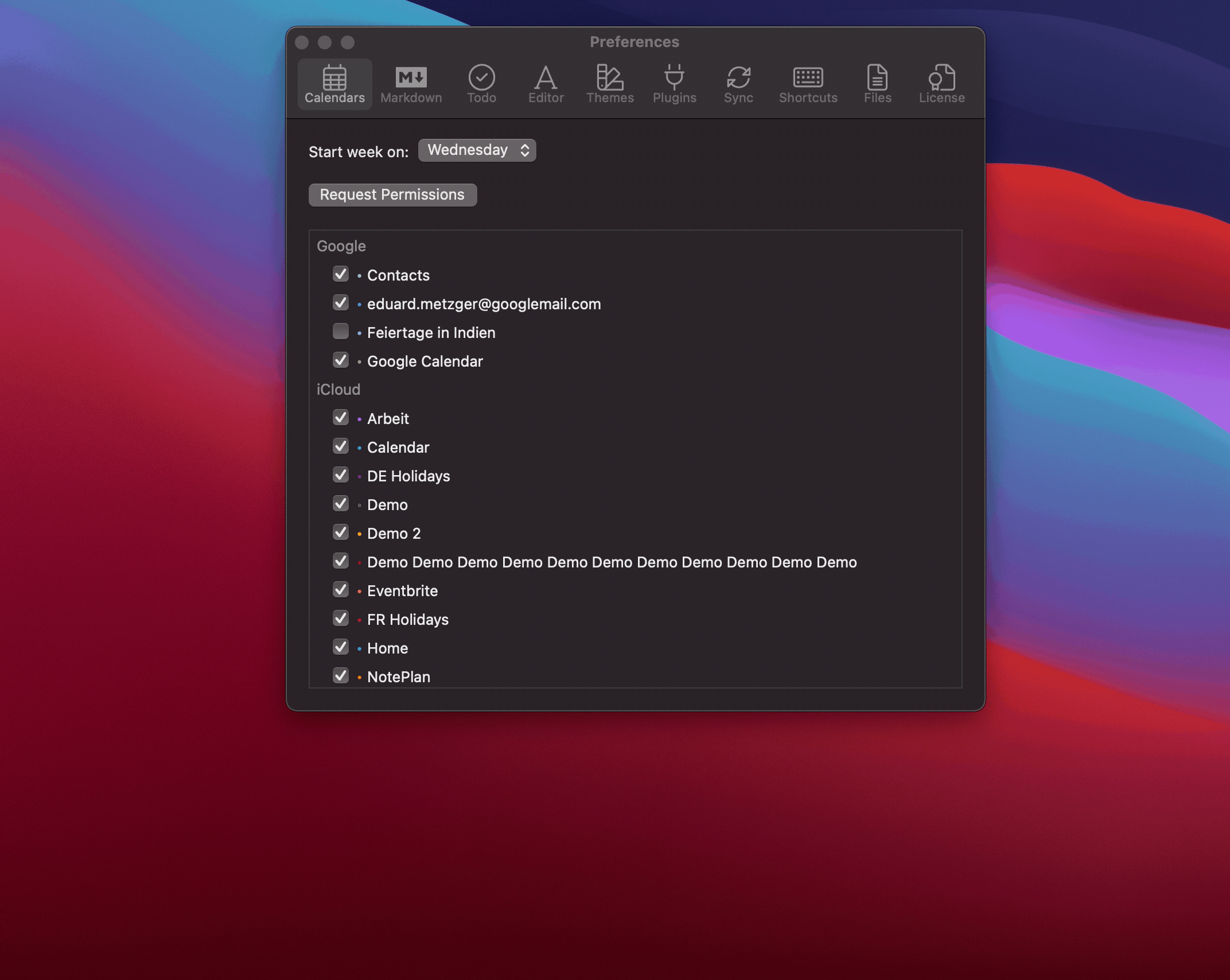The image size is (1230, 980).
Task: Click the Google section header
Action: [x=341, y=246]
